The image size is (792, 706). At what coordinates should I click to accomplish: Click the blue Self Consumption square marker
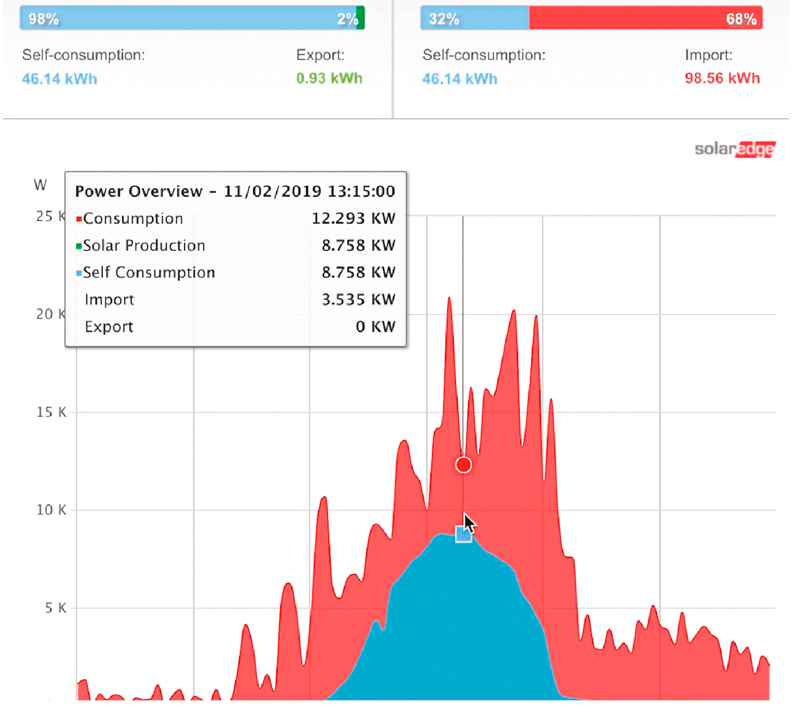tap(464, 535)
